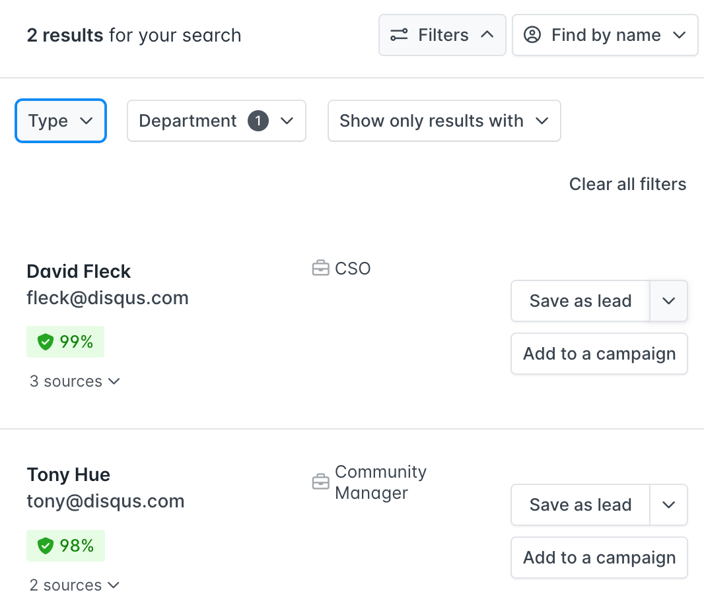Expand 2 sources for Tony Hue

(74, 585)
